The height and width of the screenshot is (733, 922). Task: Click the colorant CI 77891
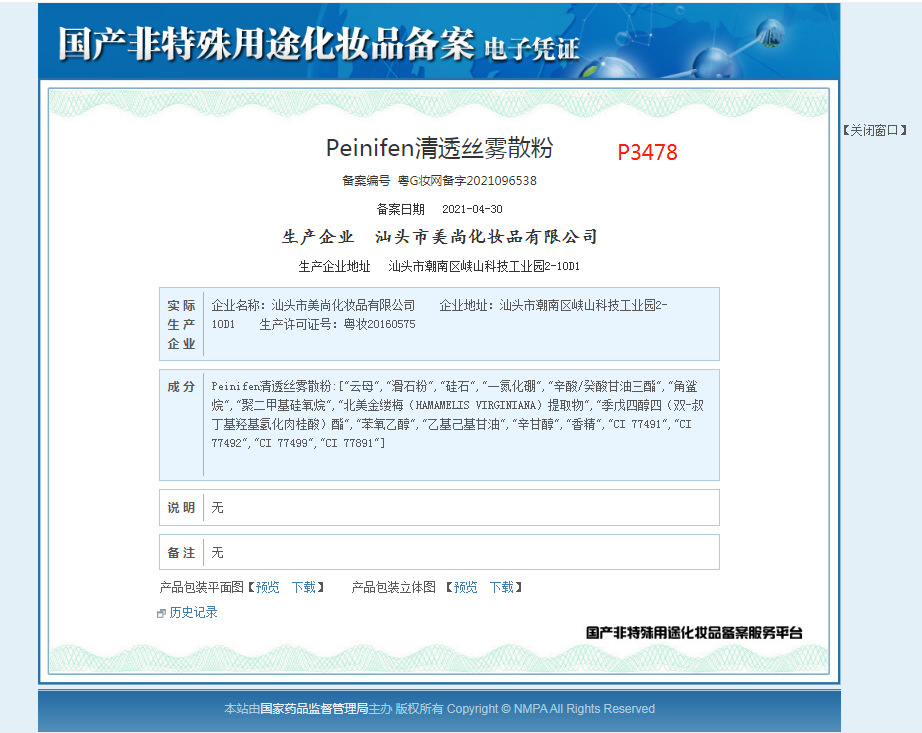349,443
